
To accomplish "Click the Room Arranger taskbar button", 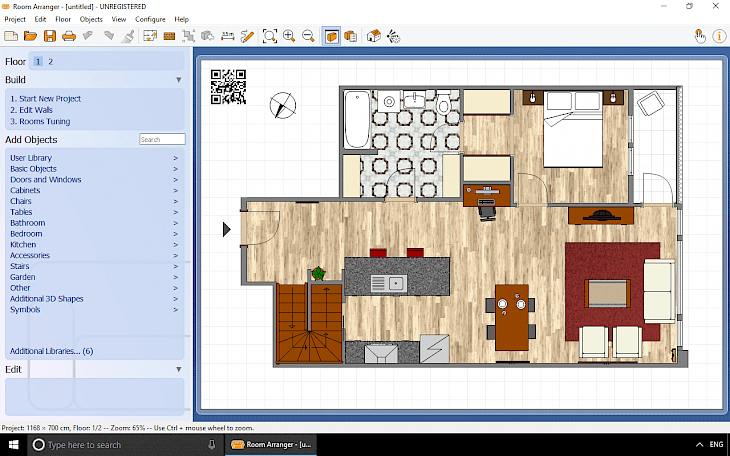I will click(x=271, y=445).
